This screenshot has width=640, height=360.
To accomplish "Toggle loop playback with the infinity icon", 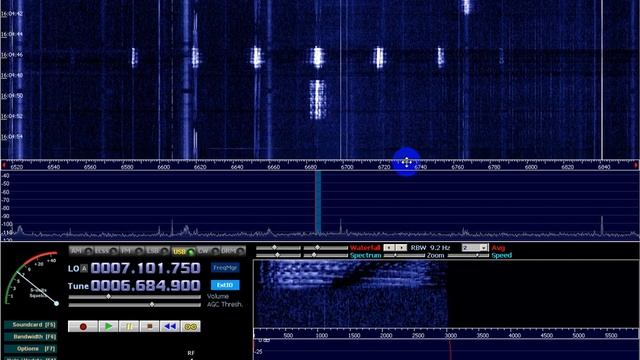I will 190,327.
